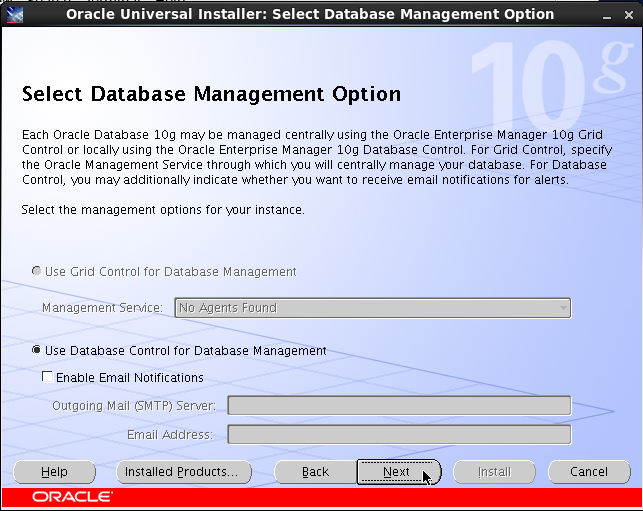Proceed with the Next button
This screenshot has width=643, height=511.
(x=399, y=472)
